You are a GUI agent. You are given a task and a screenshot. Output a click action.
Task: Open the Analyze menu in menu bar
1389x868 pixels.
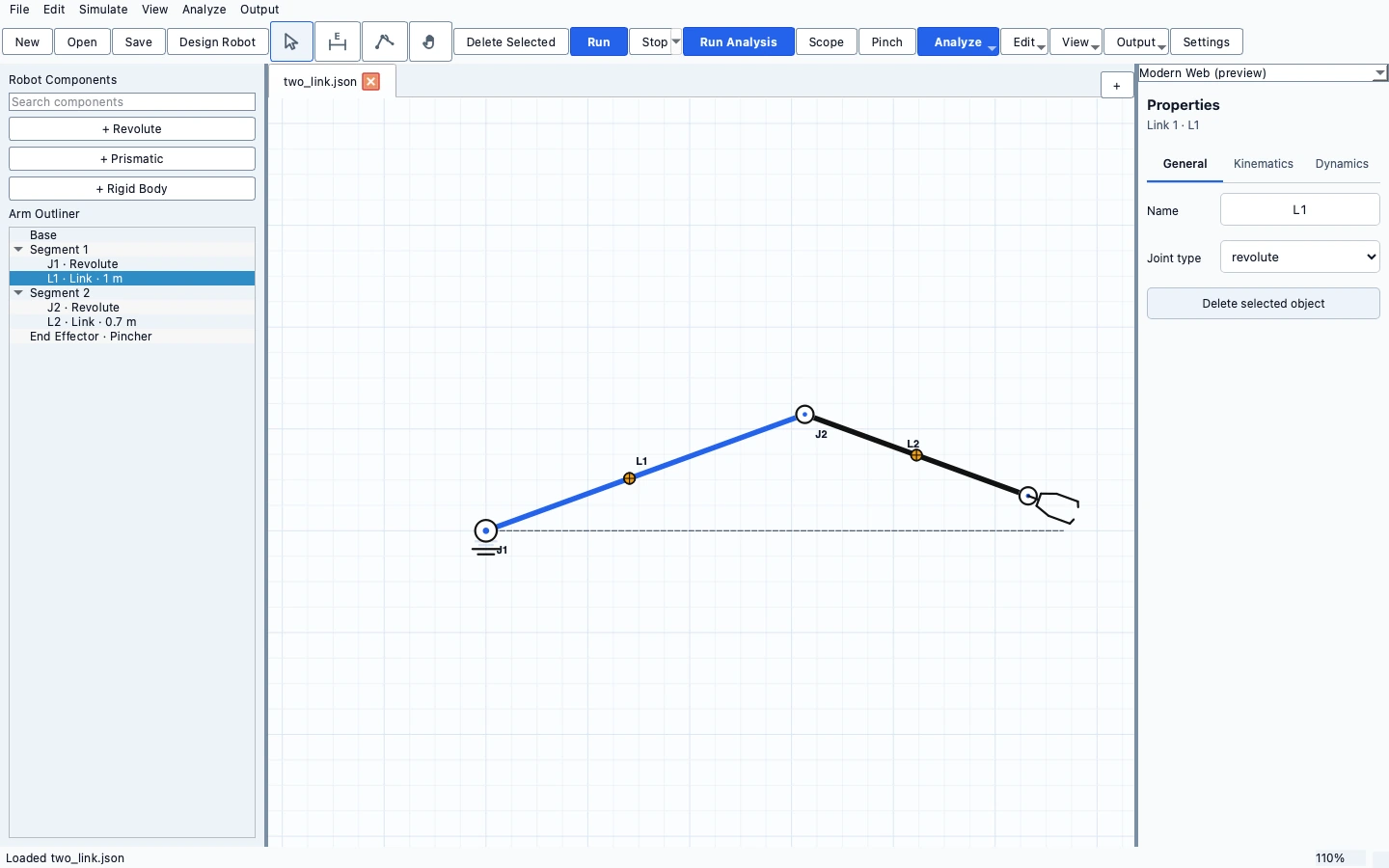pos(204,10)
